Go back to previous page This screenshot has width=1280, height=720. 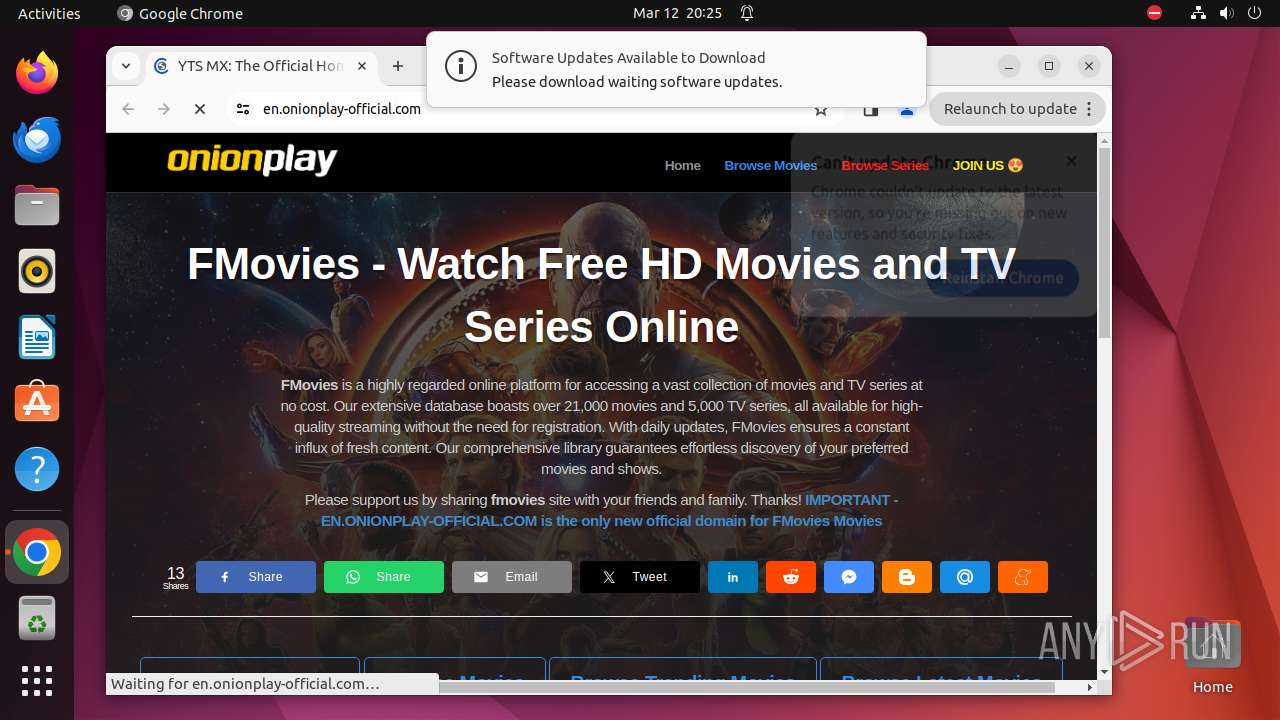point(128,109)
